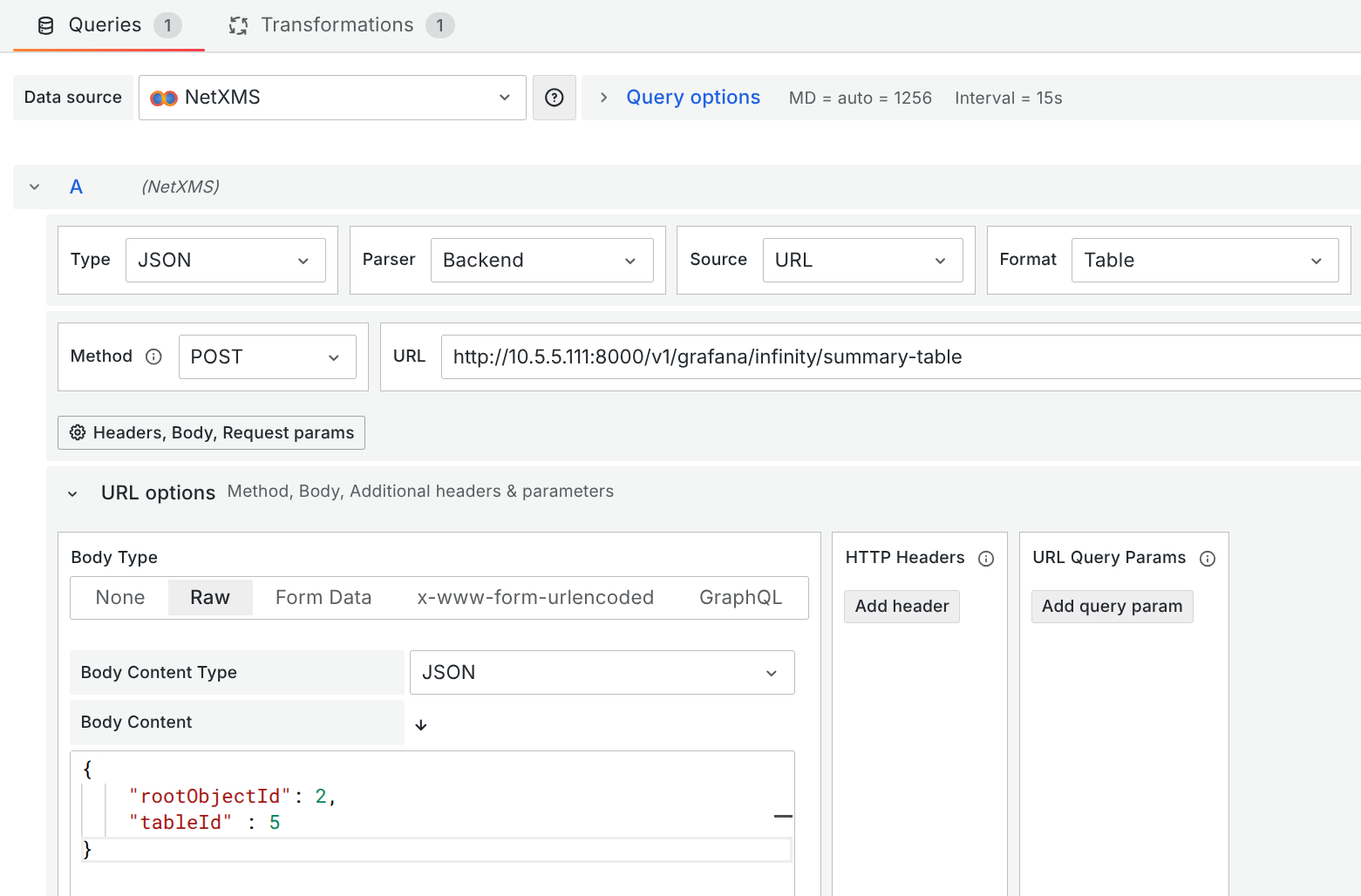Viewport: 1361px width, 896px height.
Task: Select the None body type
Action: [119, 597]
